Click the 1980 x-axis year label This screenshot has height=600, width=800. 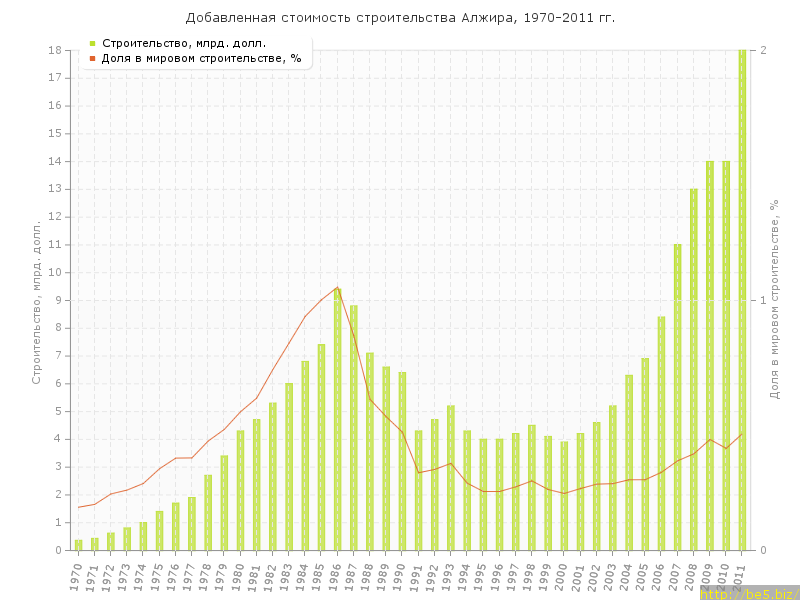[x=238, y=577]
